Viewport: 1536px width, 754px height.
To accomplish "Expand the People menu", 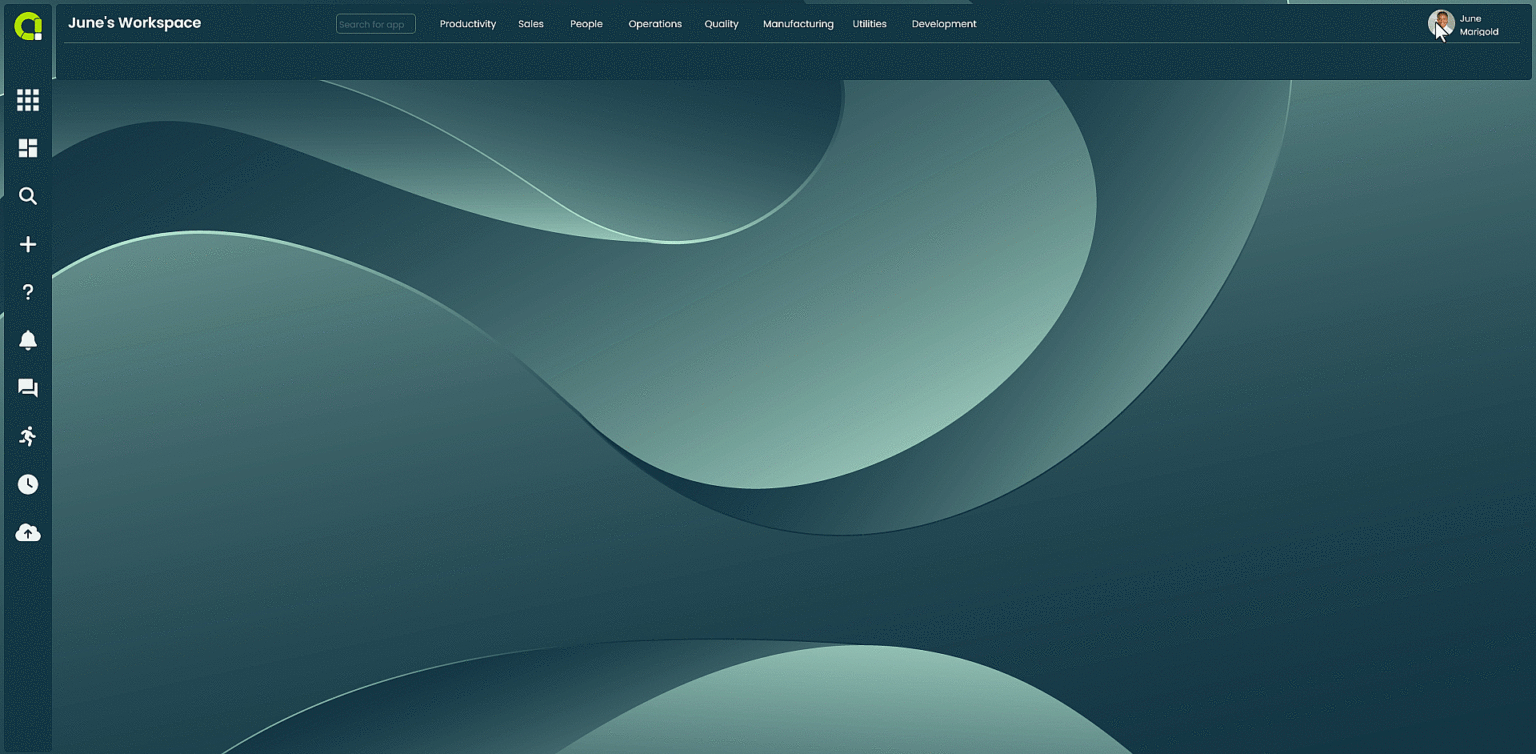I will coord(586,24).
